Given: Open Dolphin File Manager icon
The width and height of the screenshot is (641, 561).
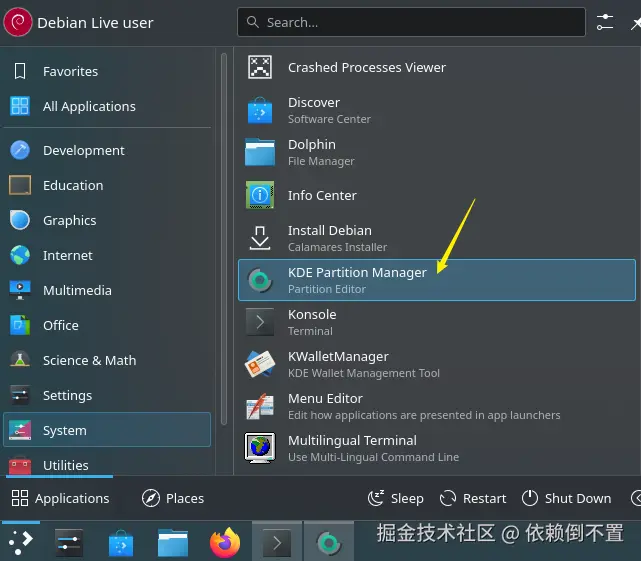Looking at the screenshot, I should click(260, 152).
